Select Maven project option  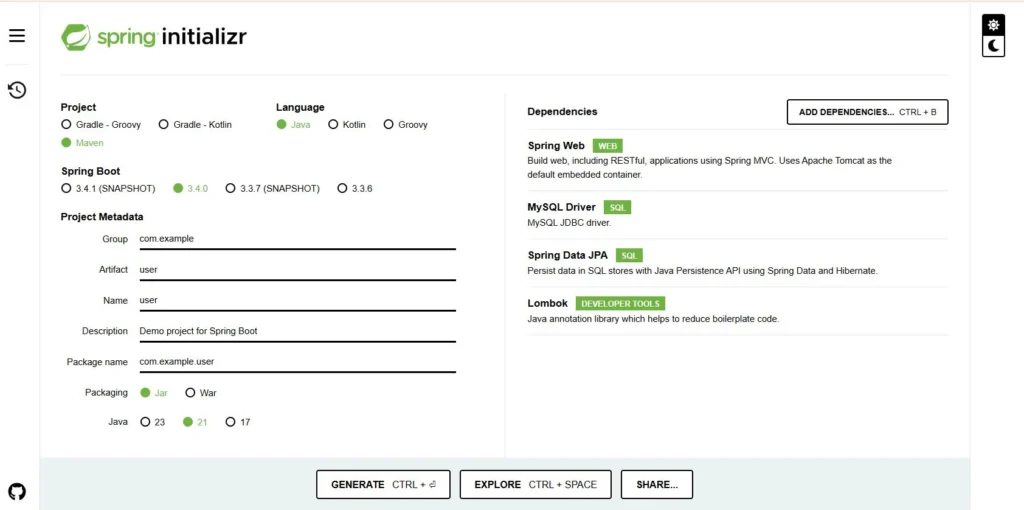[x=82, y=143]
